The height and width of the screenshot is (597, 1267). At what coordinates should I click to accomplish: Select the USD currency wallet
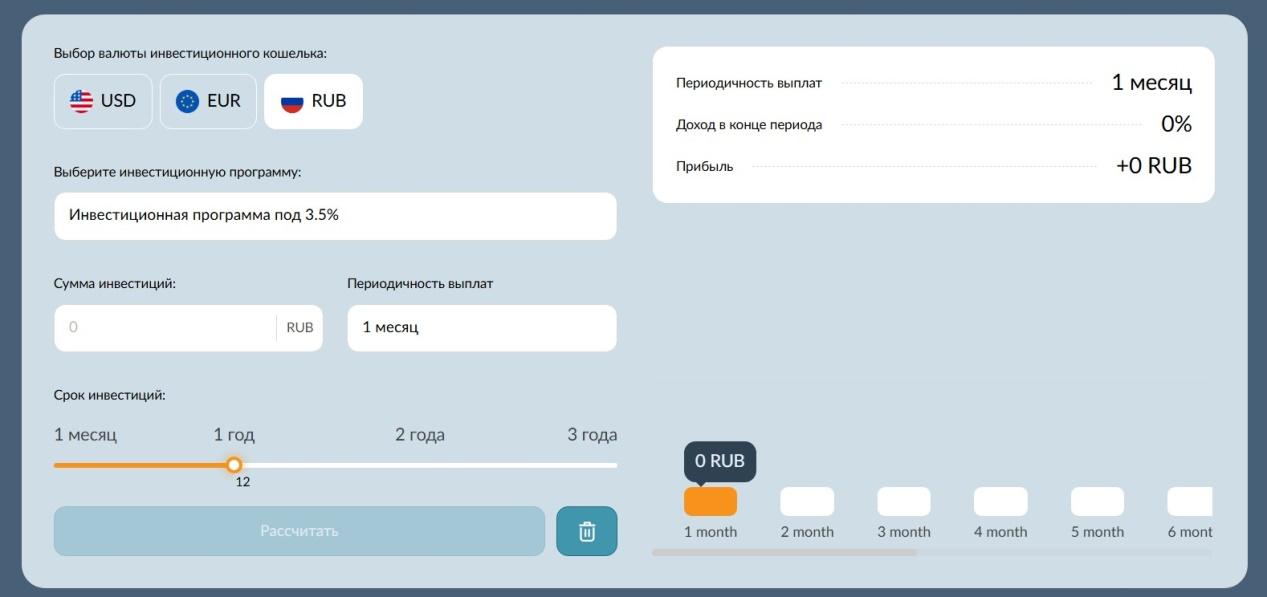tap(103, 101)
